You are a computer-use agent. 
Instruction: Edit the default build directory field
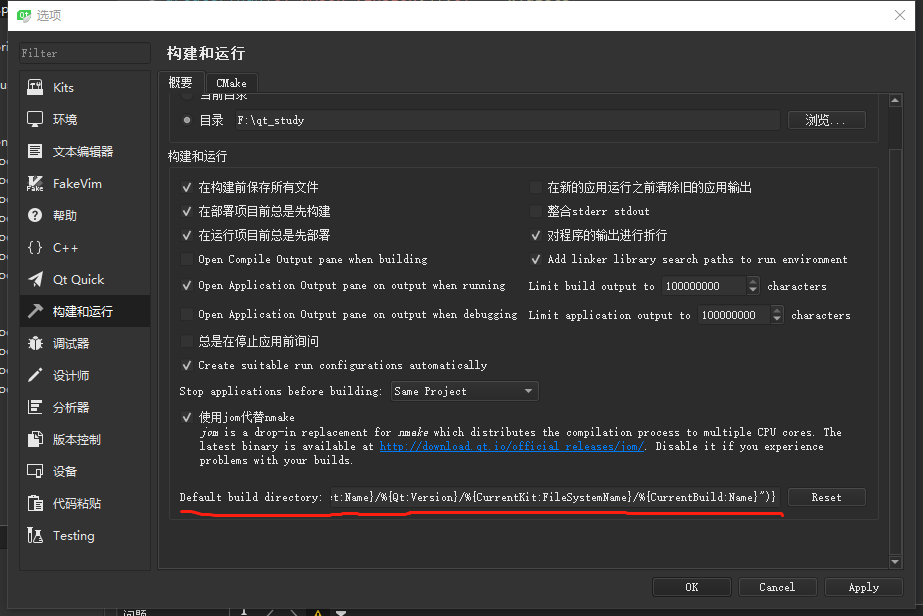(550, 496)
